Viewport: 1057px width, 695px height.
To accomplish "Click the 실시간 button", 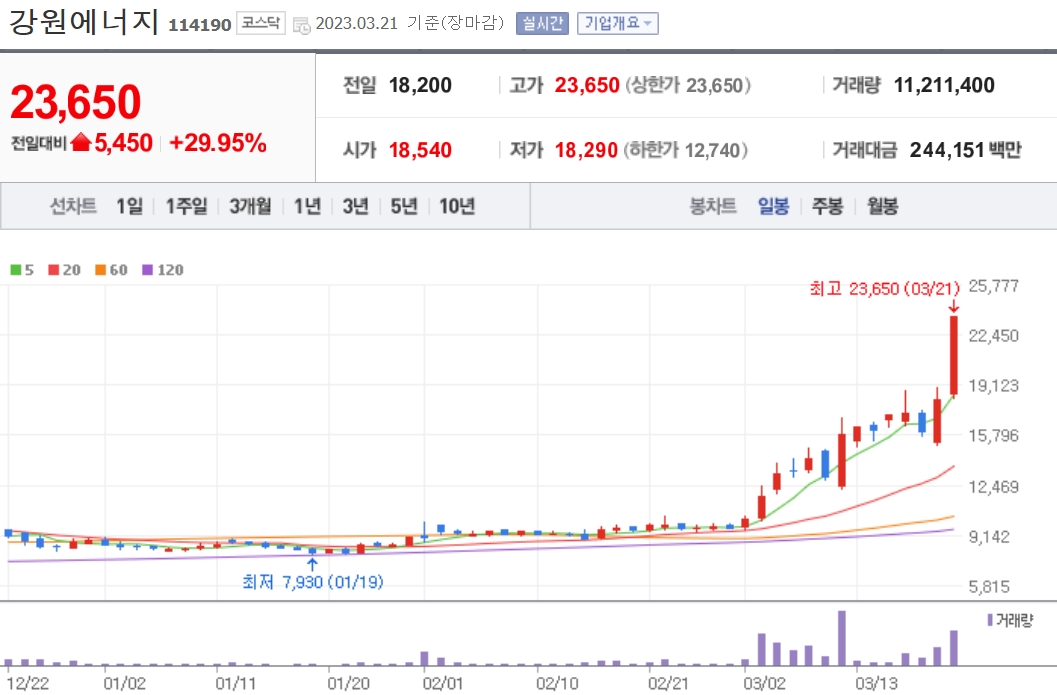I will tap(543, 24).
